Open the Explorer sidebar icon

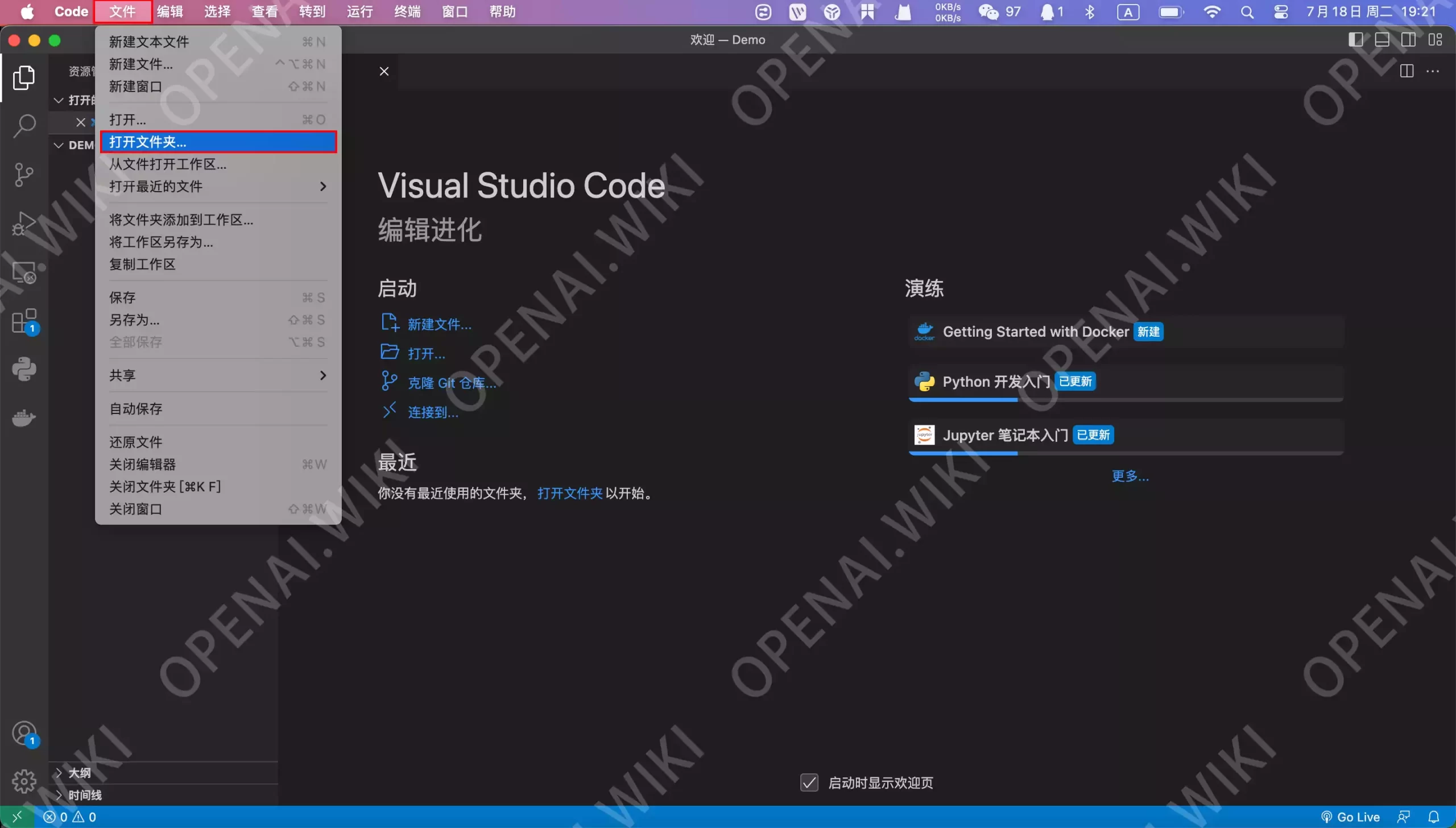click(x=24, y=78)
